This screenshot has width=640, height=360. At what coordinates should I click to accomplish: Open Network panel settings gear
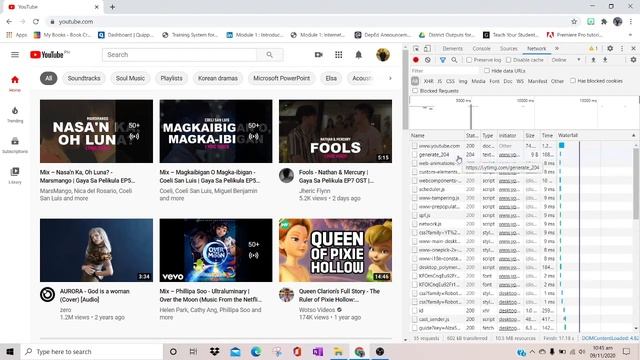coord(633,60)
